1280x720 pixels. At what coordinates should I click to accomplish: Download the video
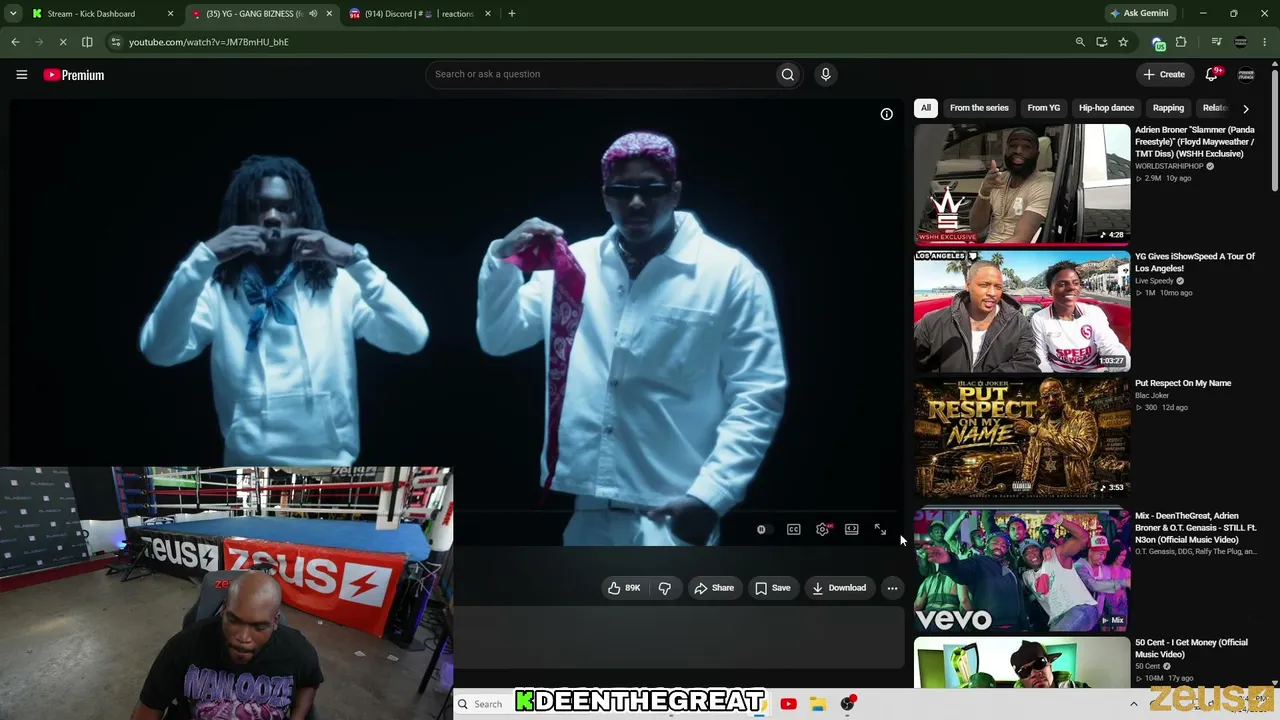(x=838, y=588)
